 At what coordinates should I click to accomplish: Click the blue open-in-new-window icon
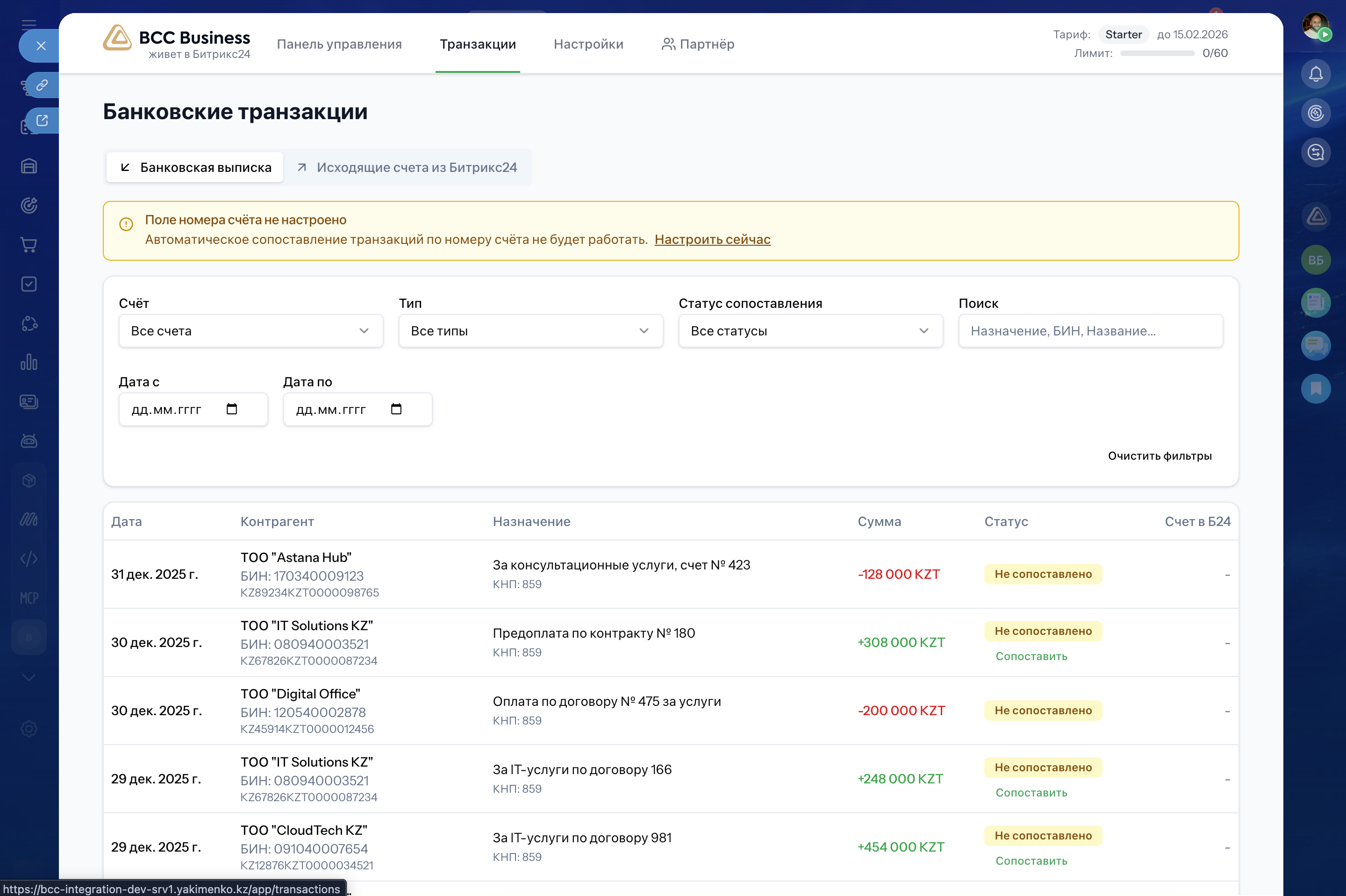pyautogui.click(x=42, y=121)
